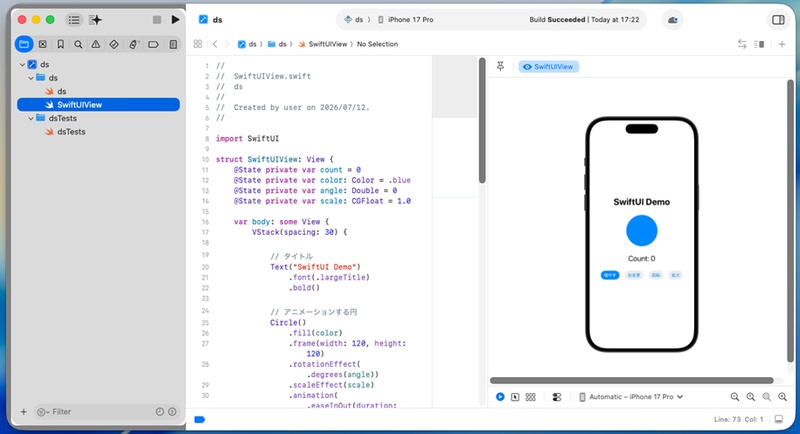Collapse the ds project root
The height and width of the screenshot is (434, 800).
click(22, 65)
